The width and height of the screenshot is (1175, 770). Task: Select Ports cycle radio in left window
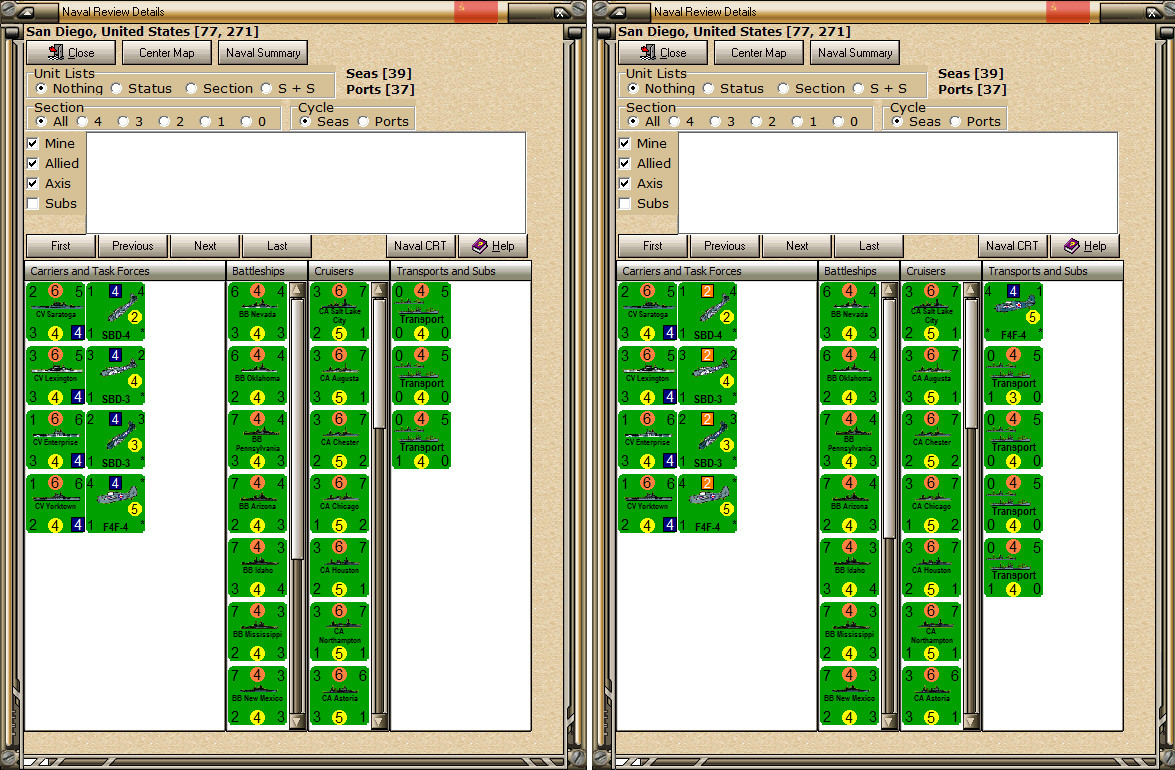point(363,121)
